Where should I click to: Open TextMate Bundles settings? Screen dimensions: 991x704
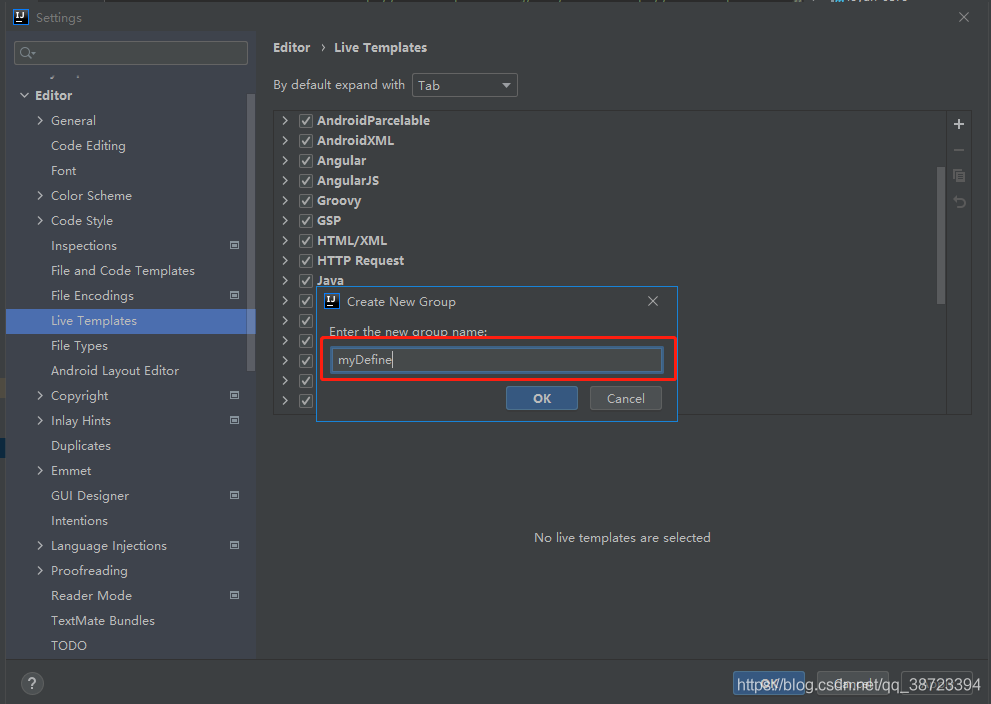click(103, 621)
